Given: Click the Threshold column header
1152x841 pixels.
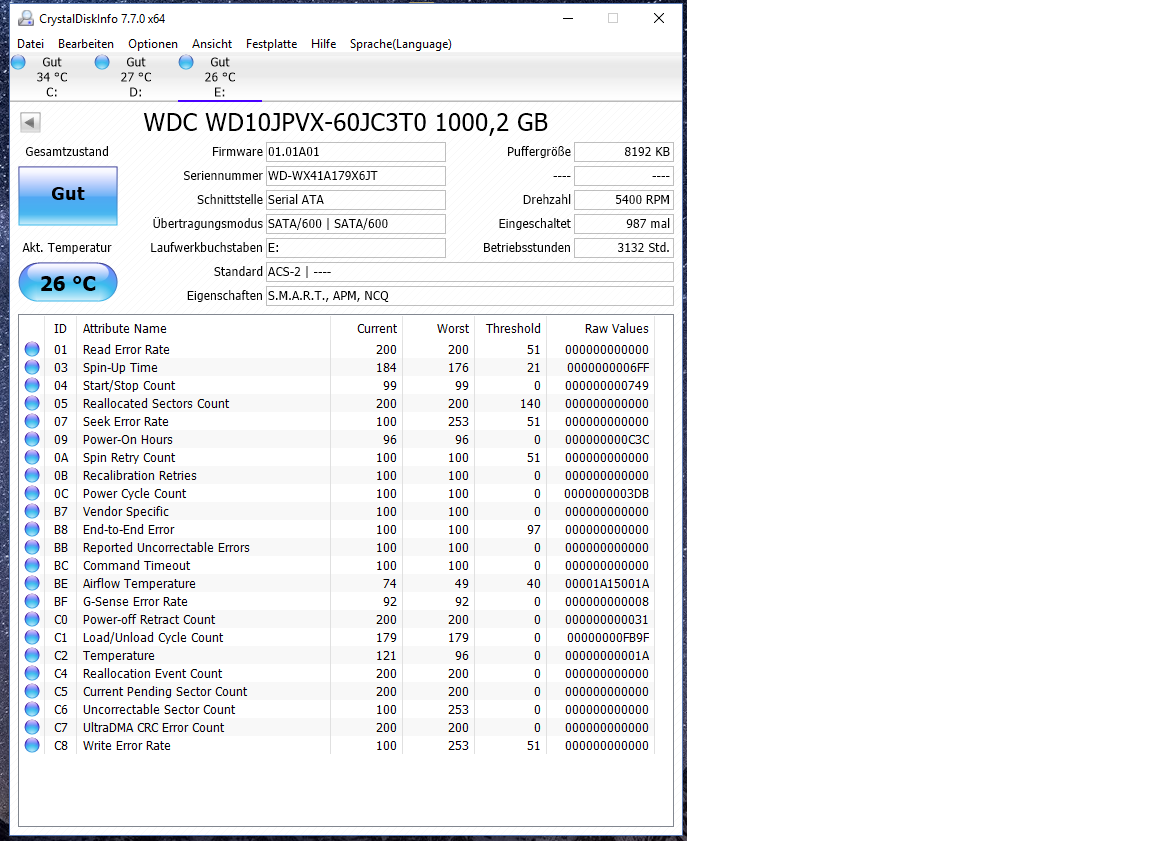Looking at the screenshot, I should point(513,328).
